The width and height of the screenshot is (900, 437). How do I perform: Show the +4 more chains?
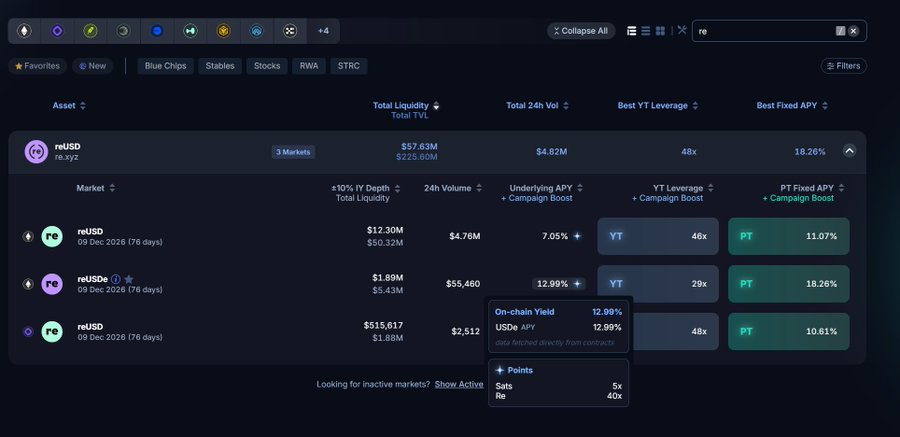pyautogui.click(x=323, y=31)
